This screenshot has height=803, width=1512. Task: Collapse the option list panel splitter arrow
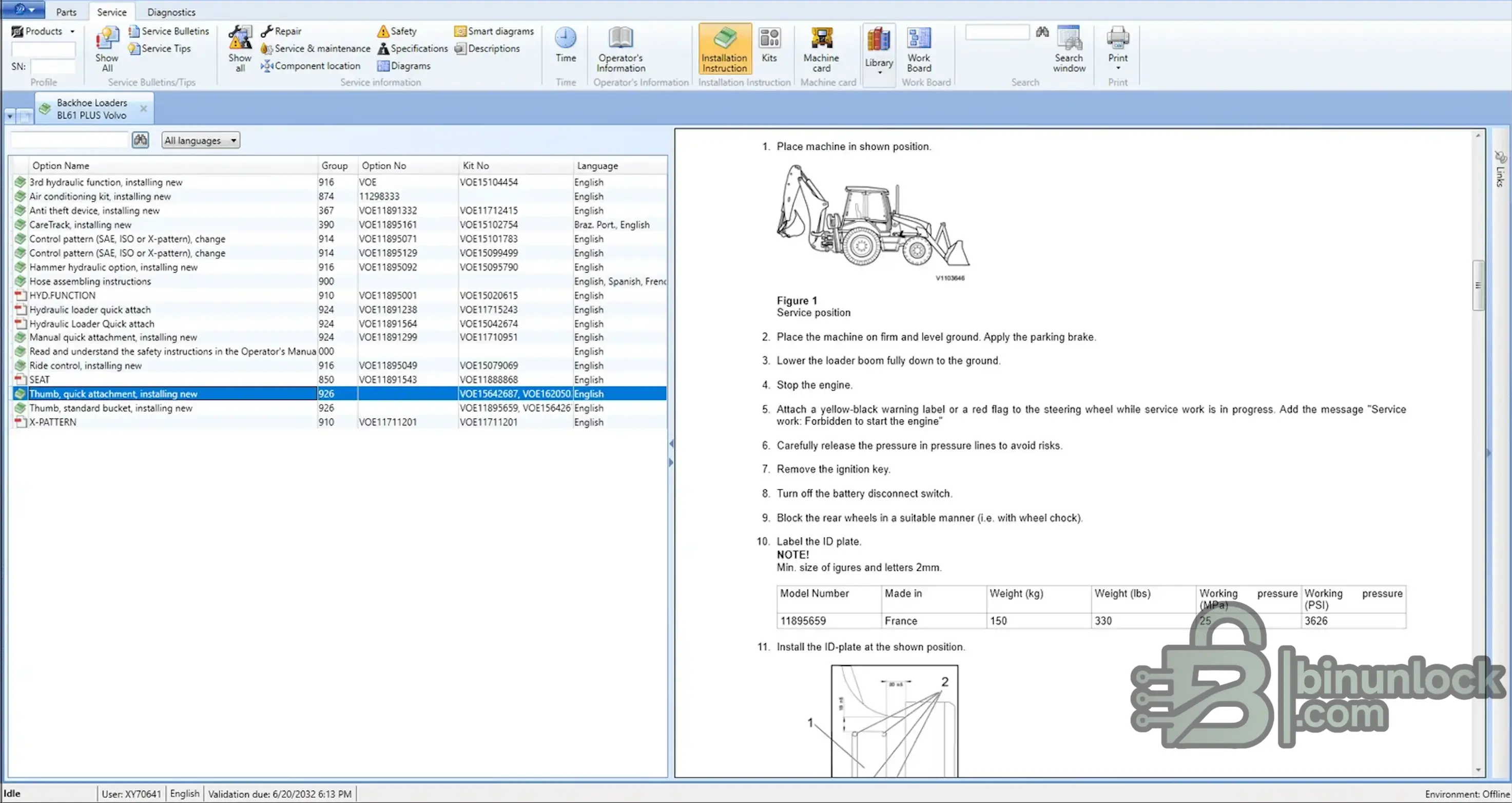point(671,444)
